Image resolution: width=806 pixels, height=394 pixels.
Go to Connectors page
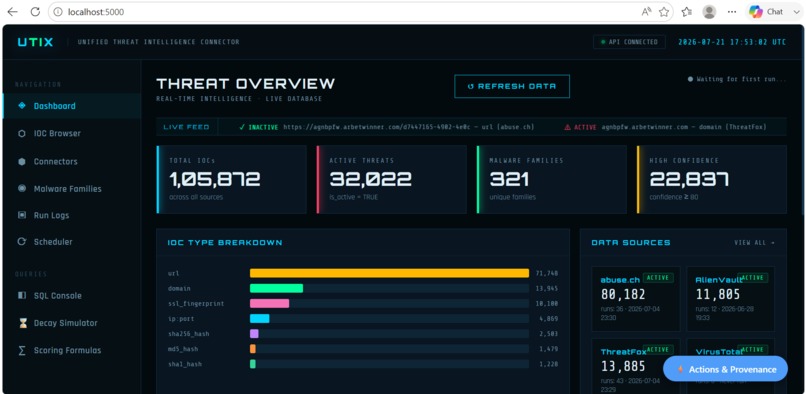72,162
